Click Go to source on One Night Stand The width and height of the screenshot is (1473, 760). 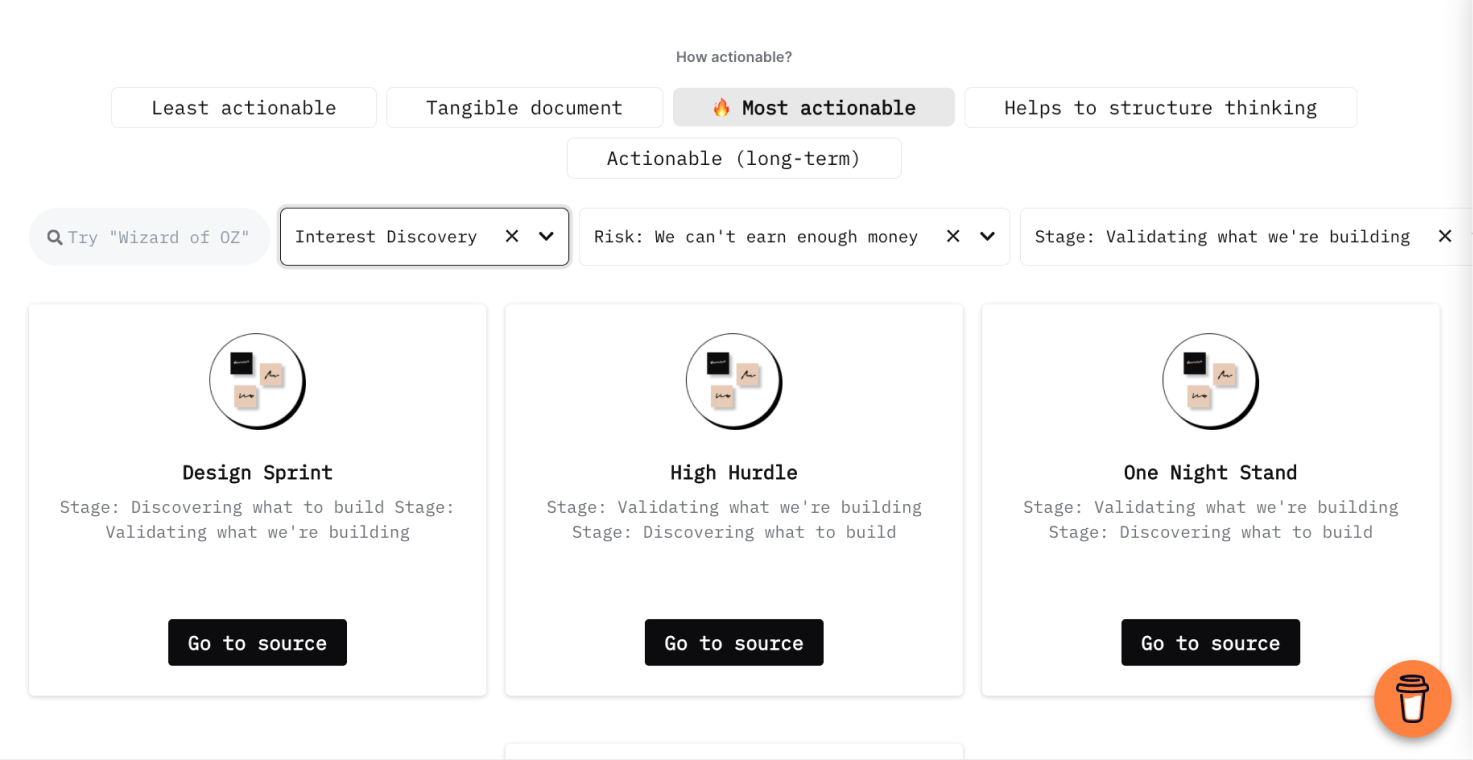(1210, 642)
